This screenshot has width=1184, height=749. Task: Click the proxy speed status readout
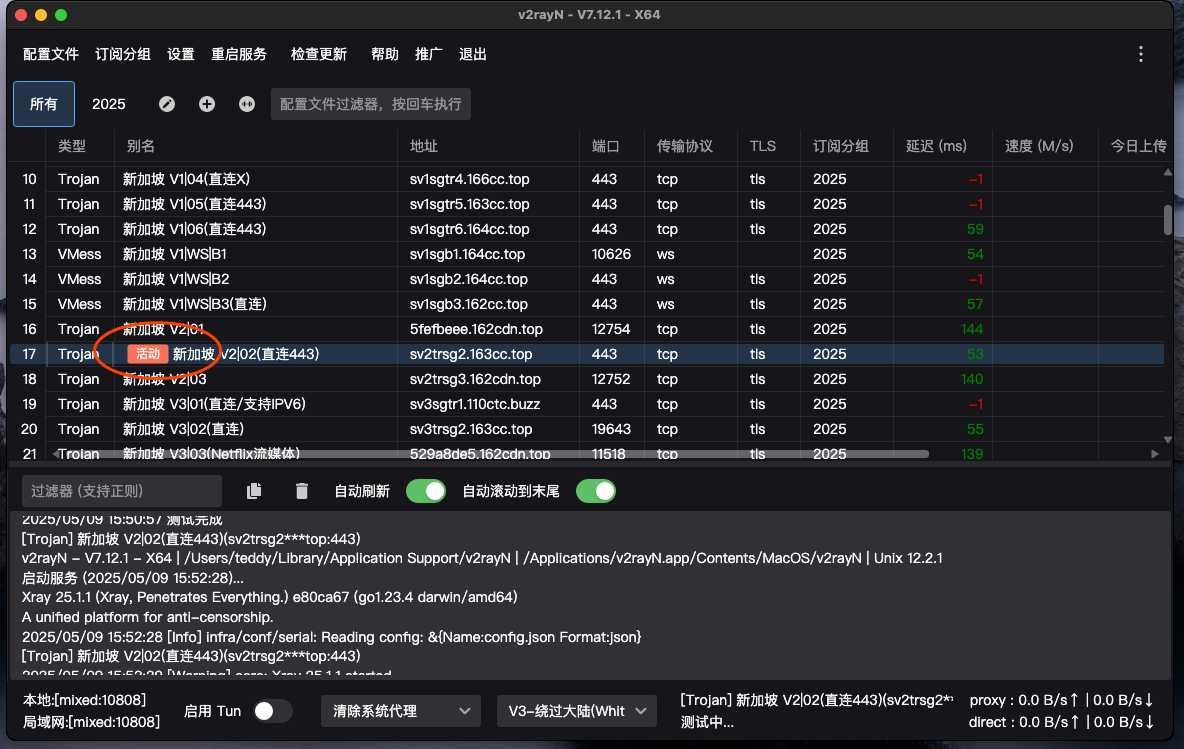[1062, 700]
